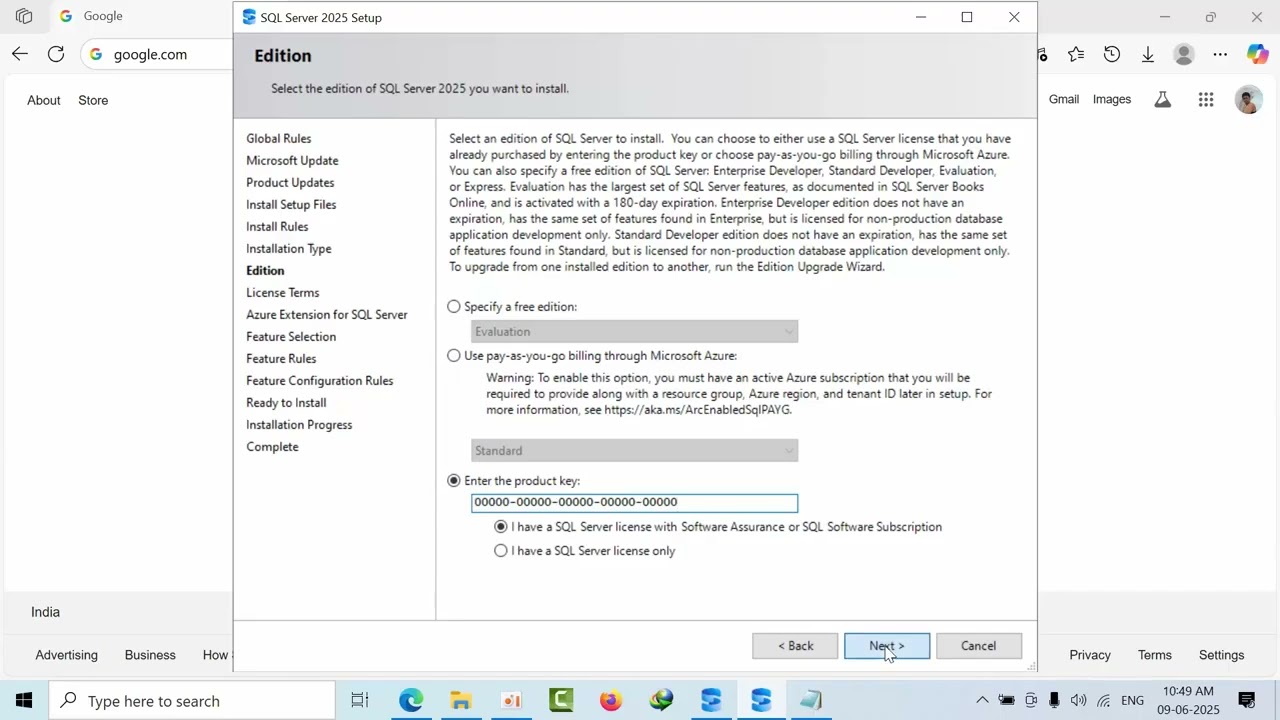Click the Next button in setup

887,646
